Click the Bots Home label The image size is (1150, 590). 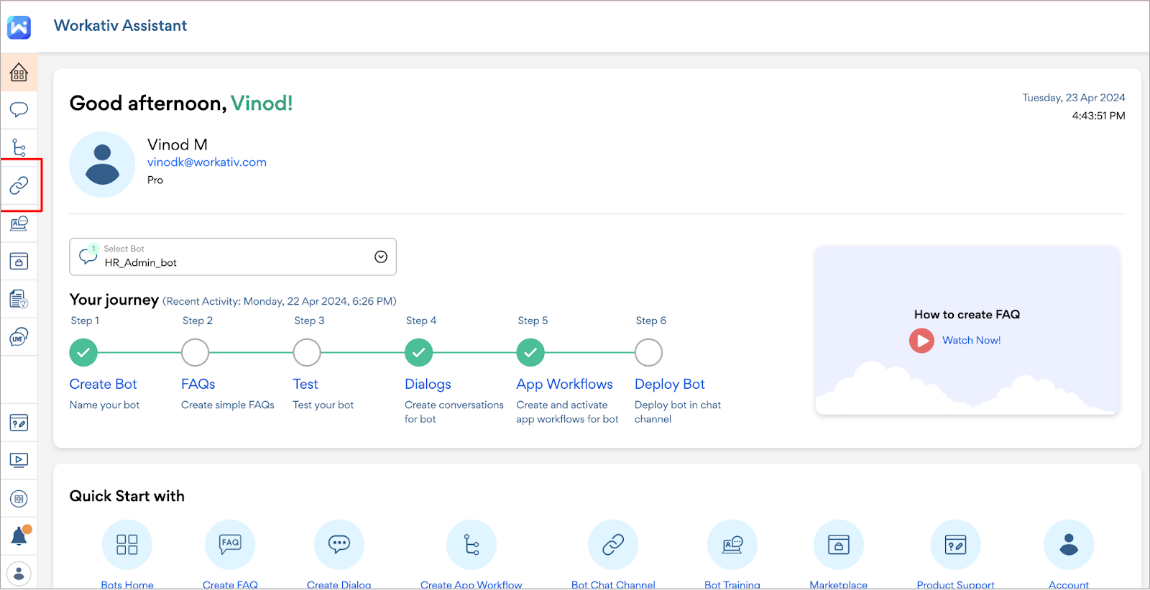pos(127,585)
